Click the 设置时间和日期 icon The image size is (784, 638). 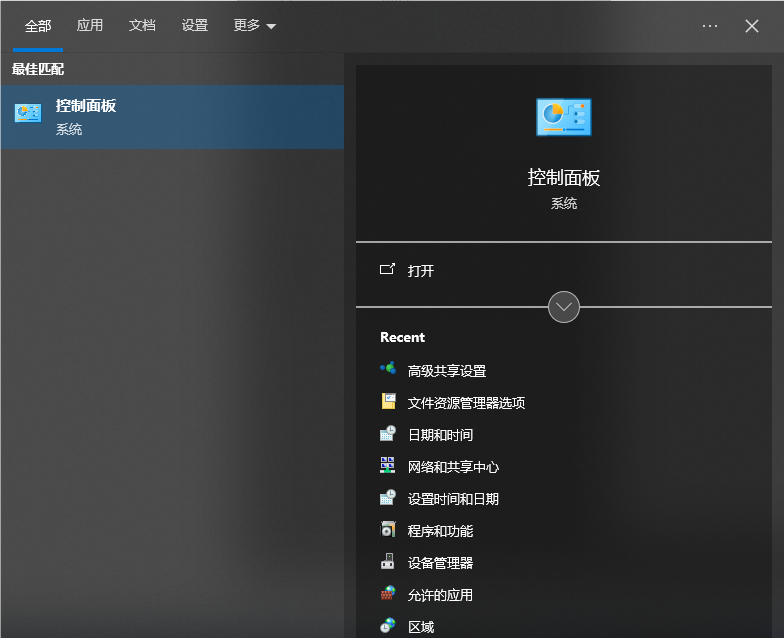[x=388, y=497]
